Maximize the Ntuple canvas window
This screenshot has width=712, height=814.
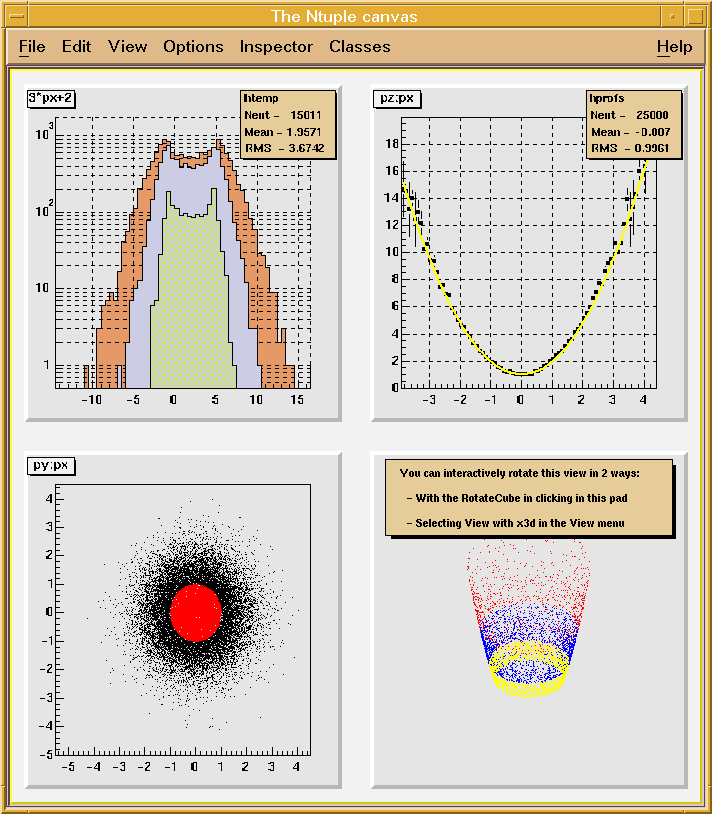[x=694, y=16]
